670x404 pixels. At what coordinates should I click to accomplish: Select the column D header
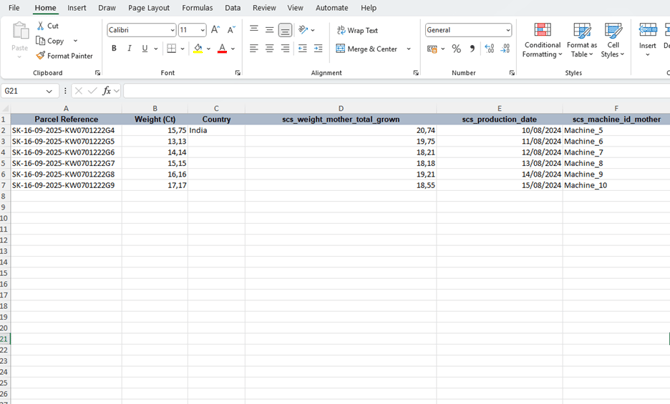click(340, 108)
